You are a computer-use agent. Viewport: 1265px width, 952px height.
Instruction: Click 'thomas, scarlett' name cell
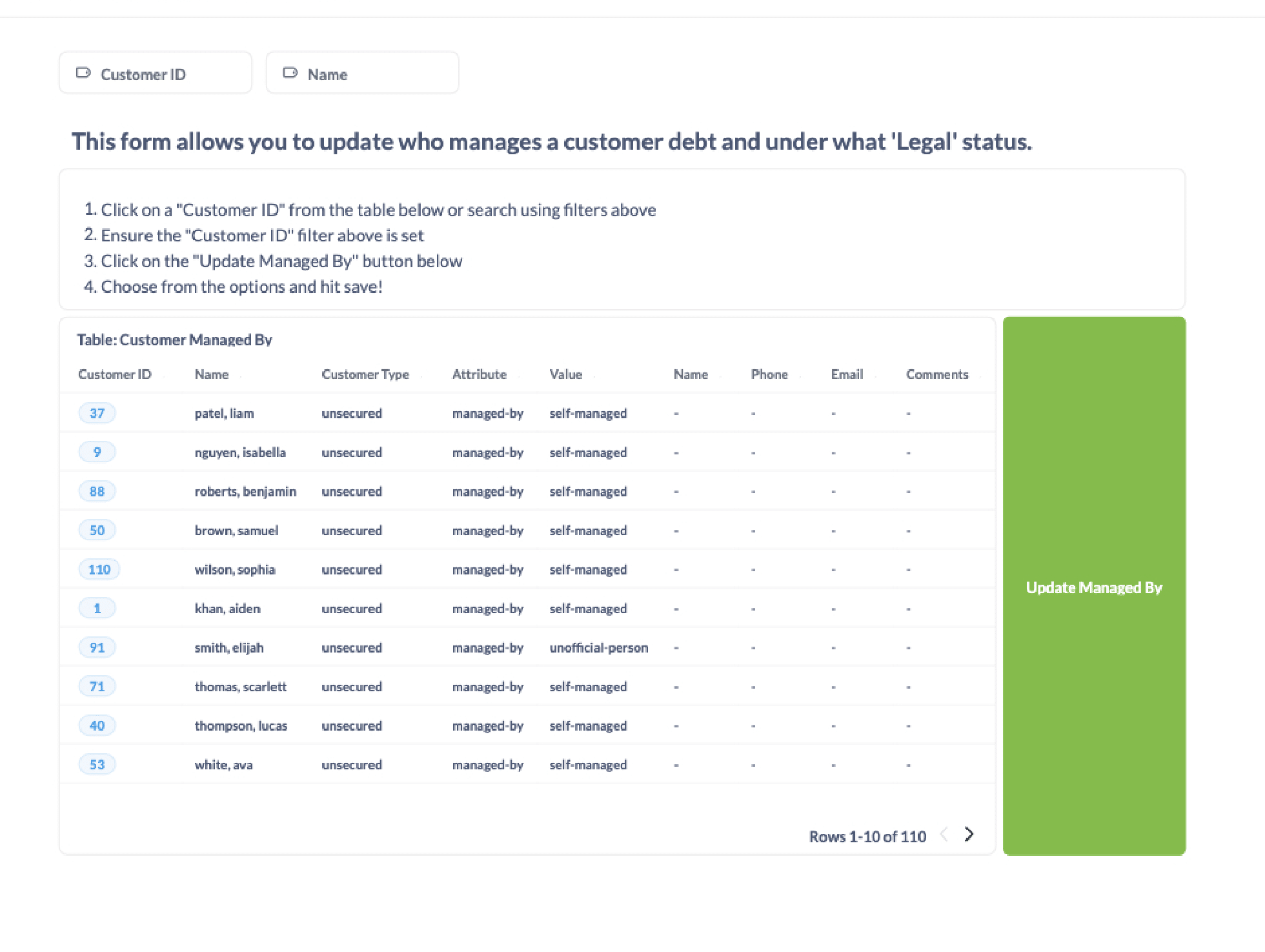[240, 686]
